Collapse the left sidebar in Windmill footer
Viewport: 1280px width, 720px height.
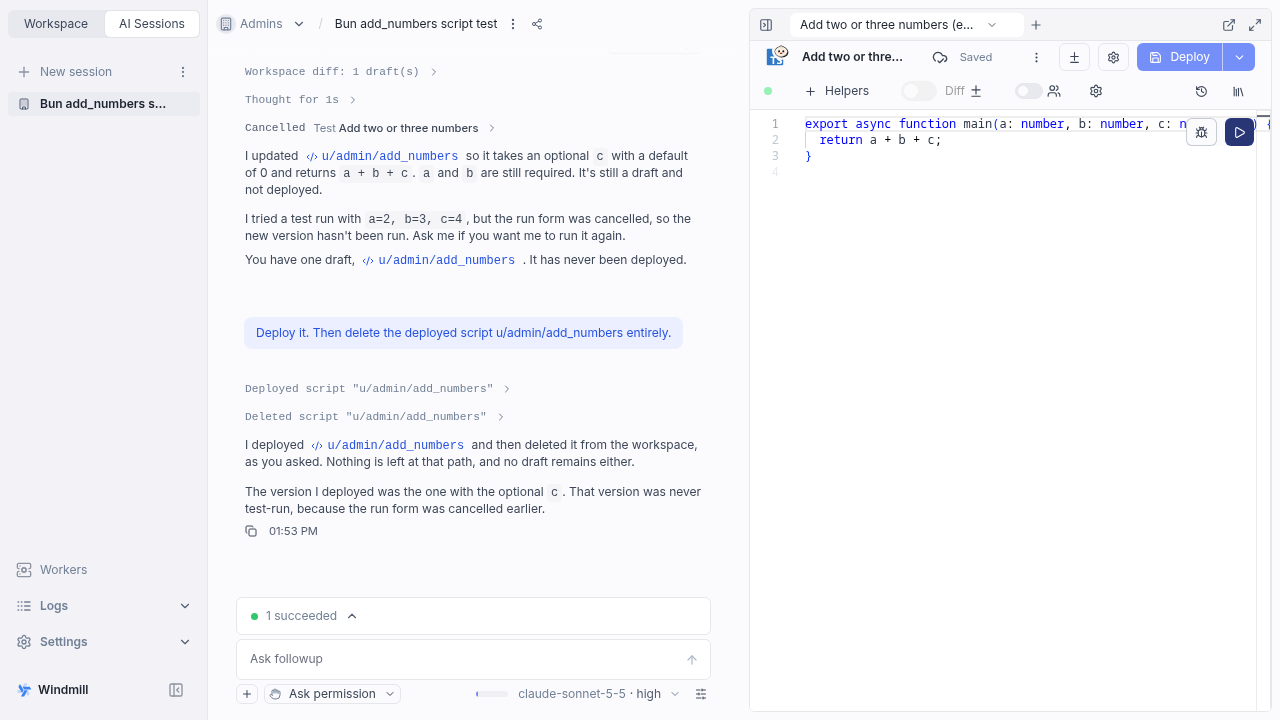[176, 690]
